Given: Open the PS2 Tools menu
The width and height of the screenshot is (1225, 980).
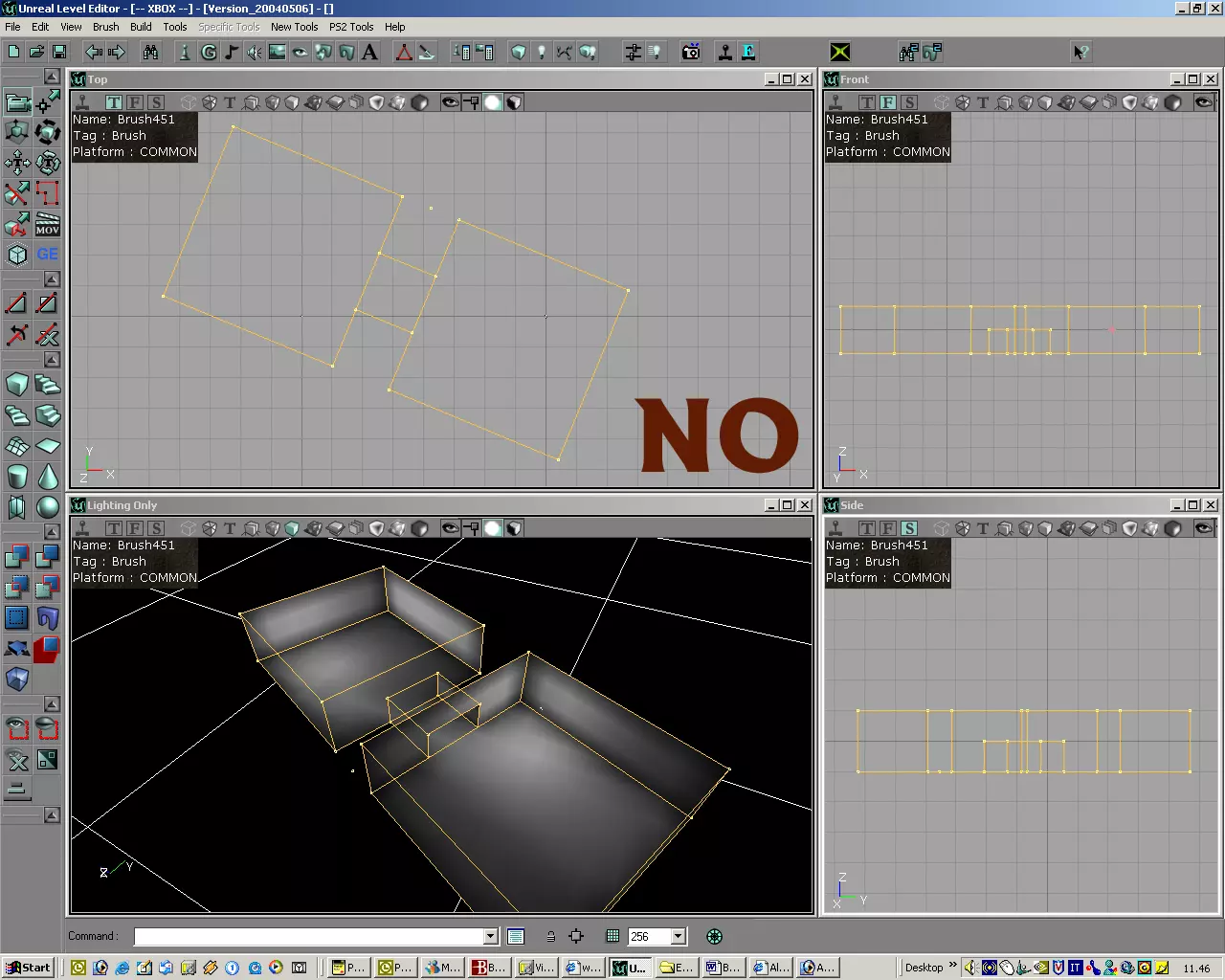Looking at the screenshot, I should click(x=351, y=27).
